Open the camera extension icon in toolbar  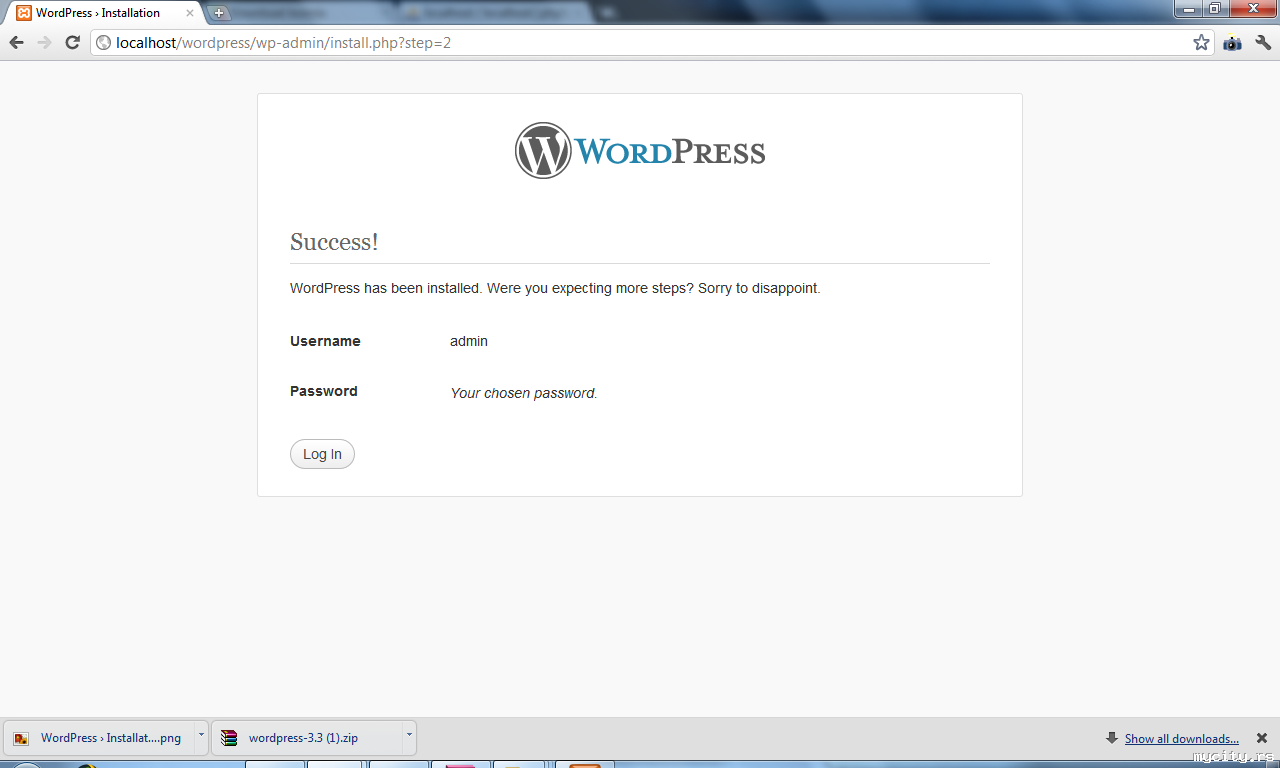tap(1233, 43)
